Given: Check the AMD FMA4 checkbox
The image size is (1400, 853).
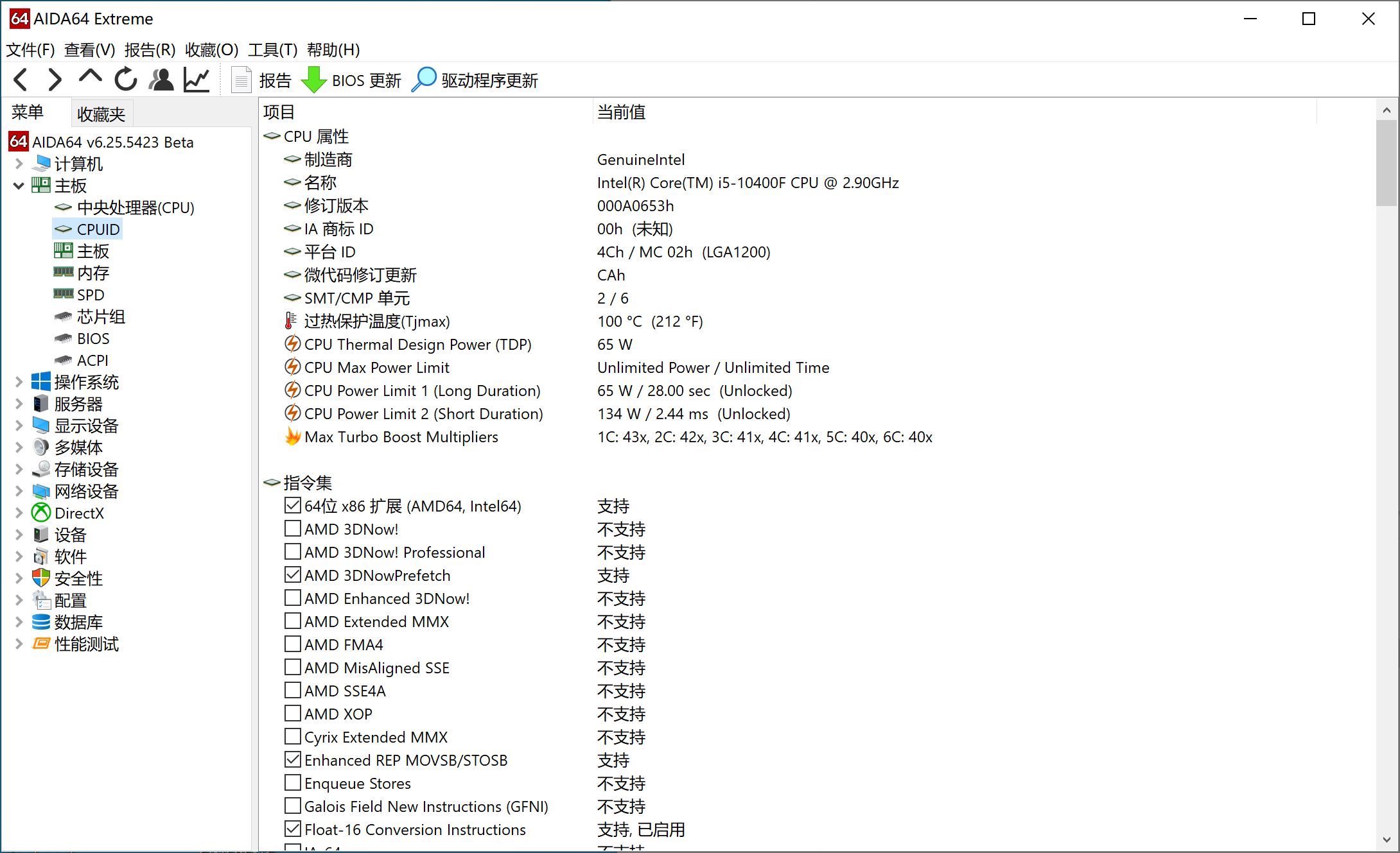Looking at the screenshot, I should pos(292,643).
